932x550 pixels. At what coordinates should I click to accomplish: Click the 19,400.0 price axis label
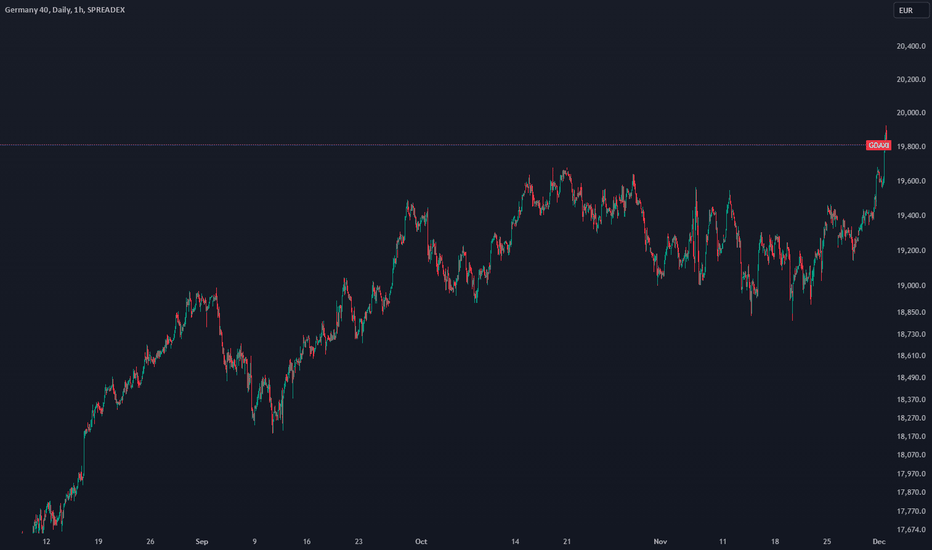(911, 215)
